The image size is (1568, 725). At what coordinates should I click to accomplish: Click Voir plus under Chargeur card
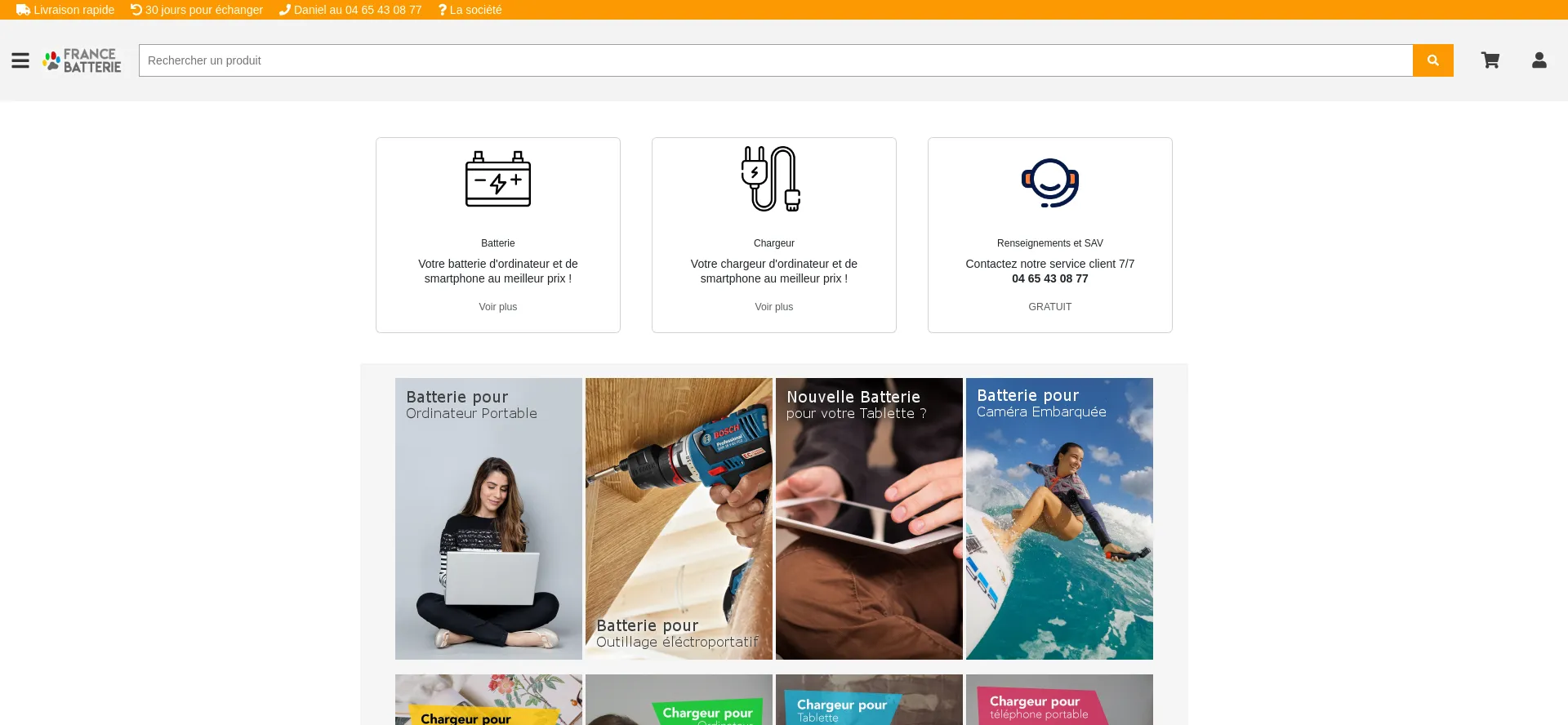coord(774,307)
